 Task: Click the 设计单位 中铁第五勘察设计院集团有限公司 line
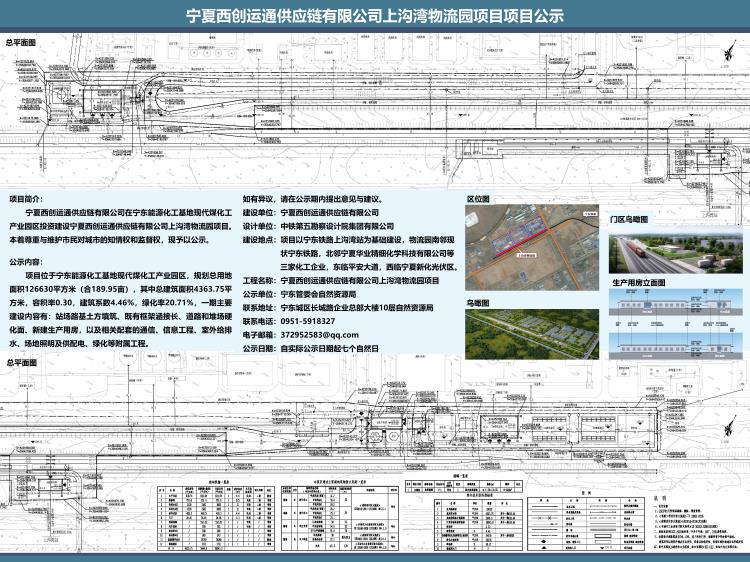click(319, 226)
